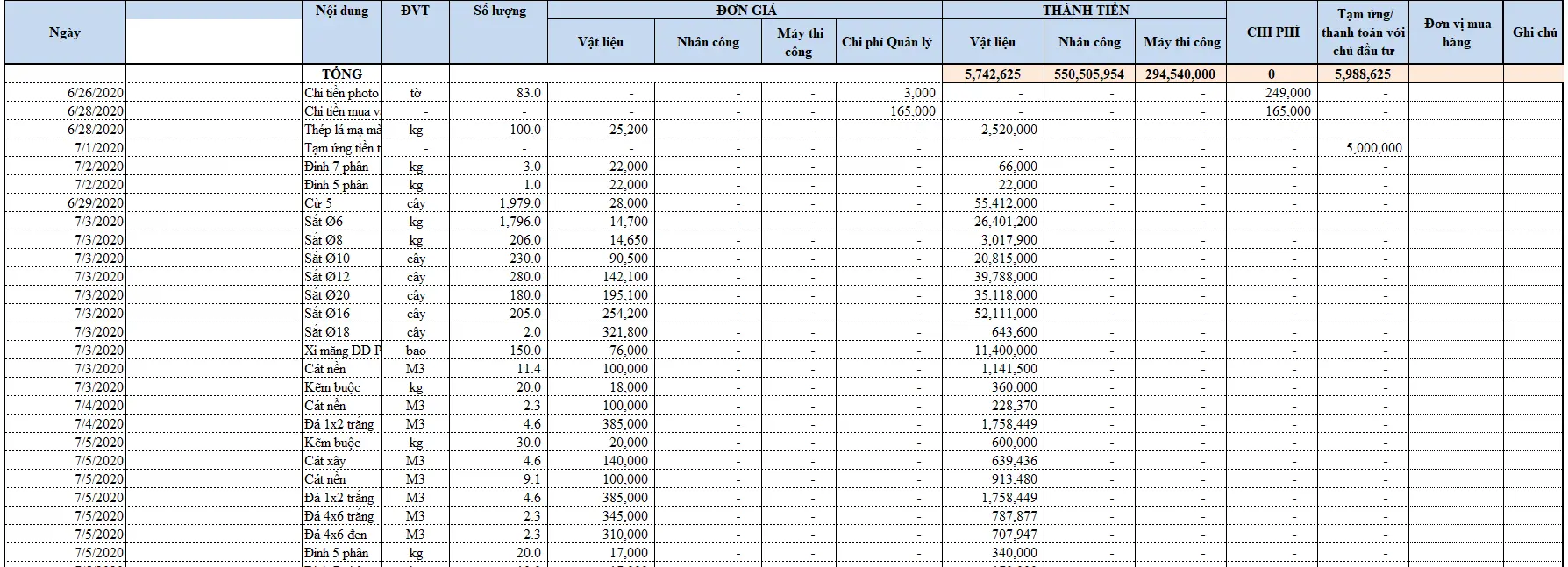Select the 5,000,000 advance payment cell
Screen dimensions: 1568x567
[x=1363, y=148]
